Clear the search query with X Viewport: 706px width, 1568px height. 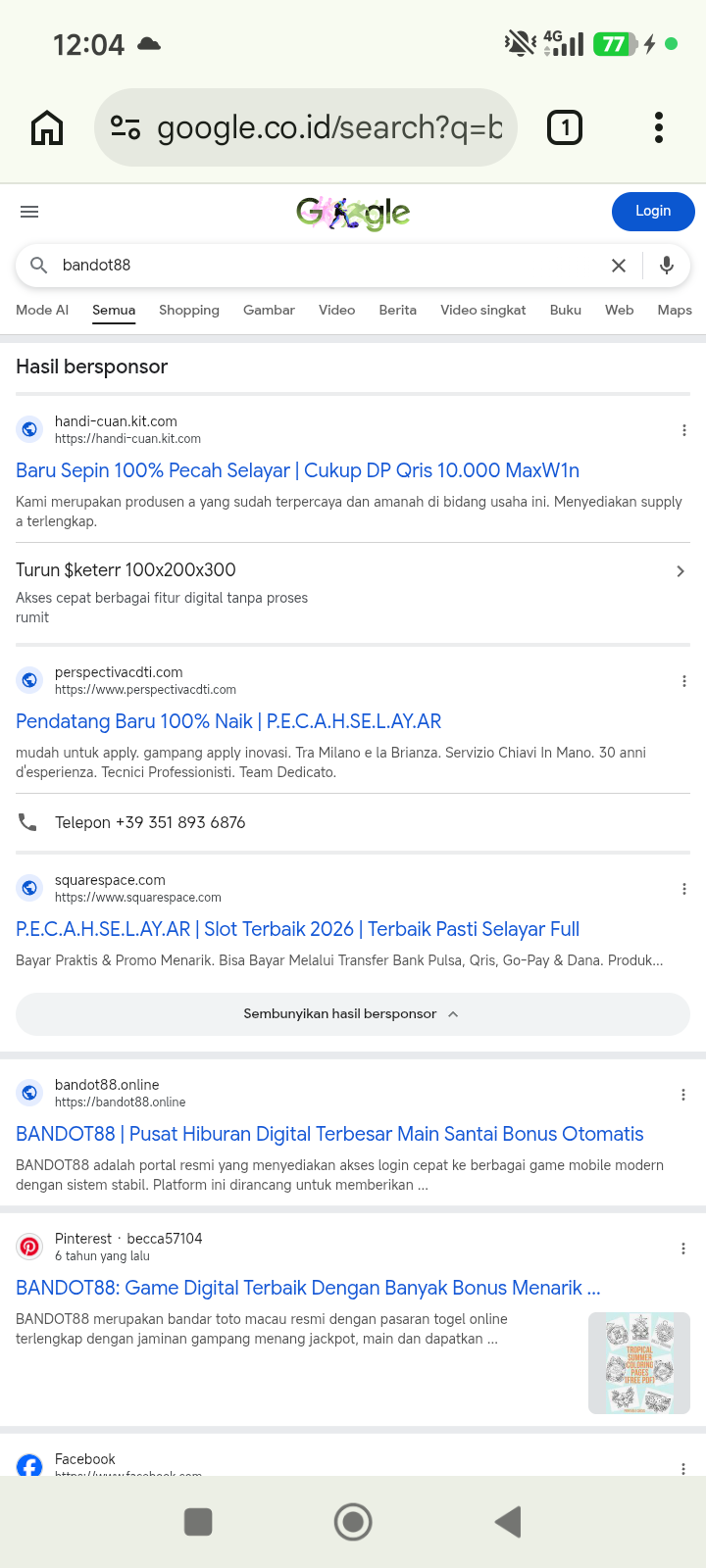tap(619, 266)
